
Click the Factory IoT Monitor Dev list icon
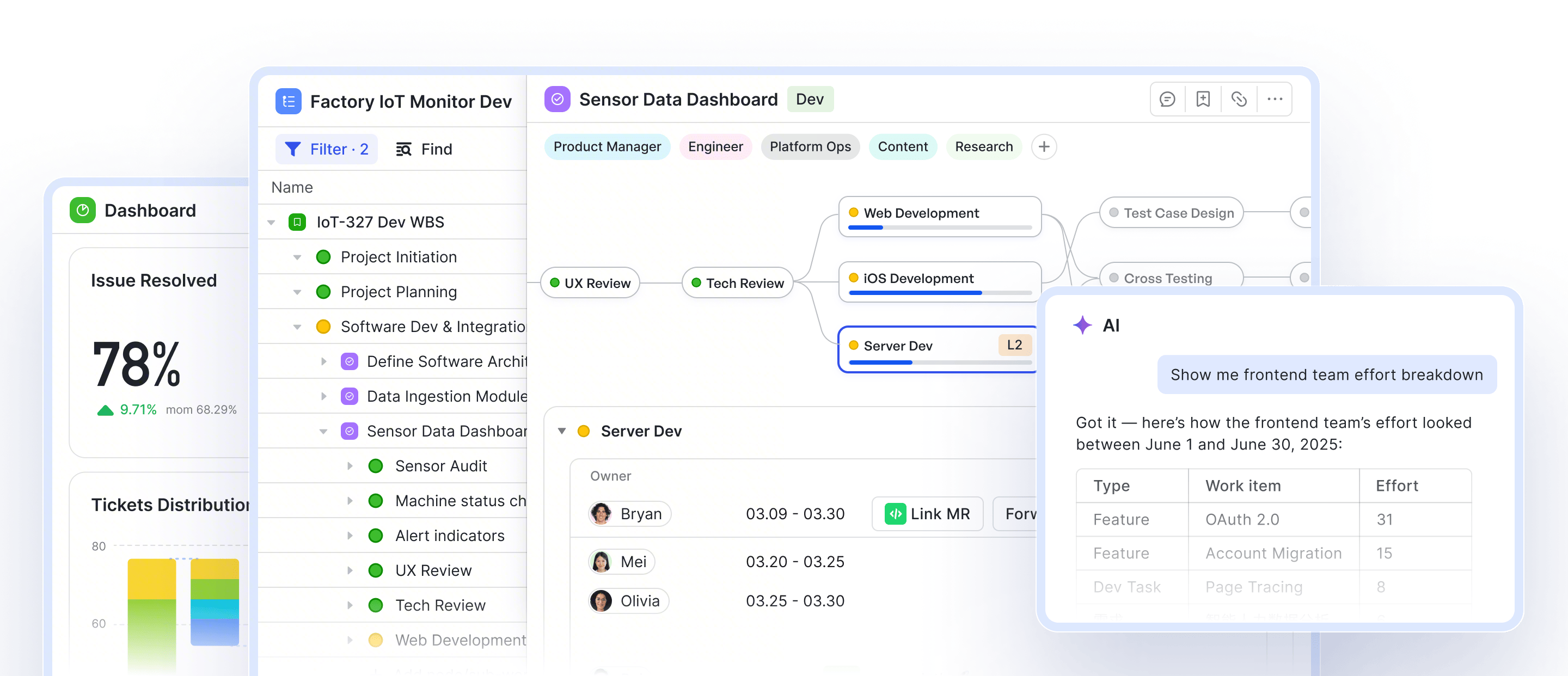(289, 101)
